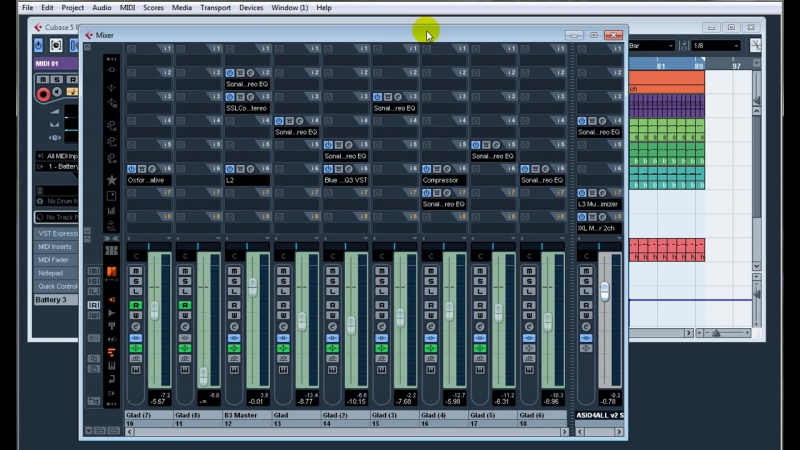Open Project menu

[x=72, y=8]
